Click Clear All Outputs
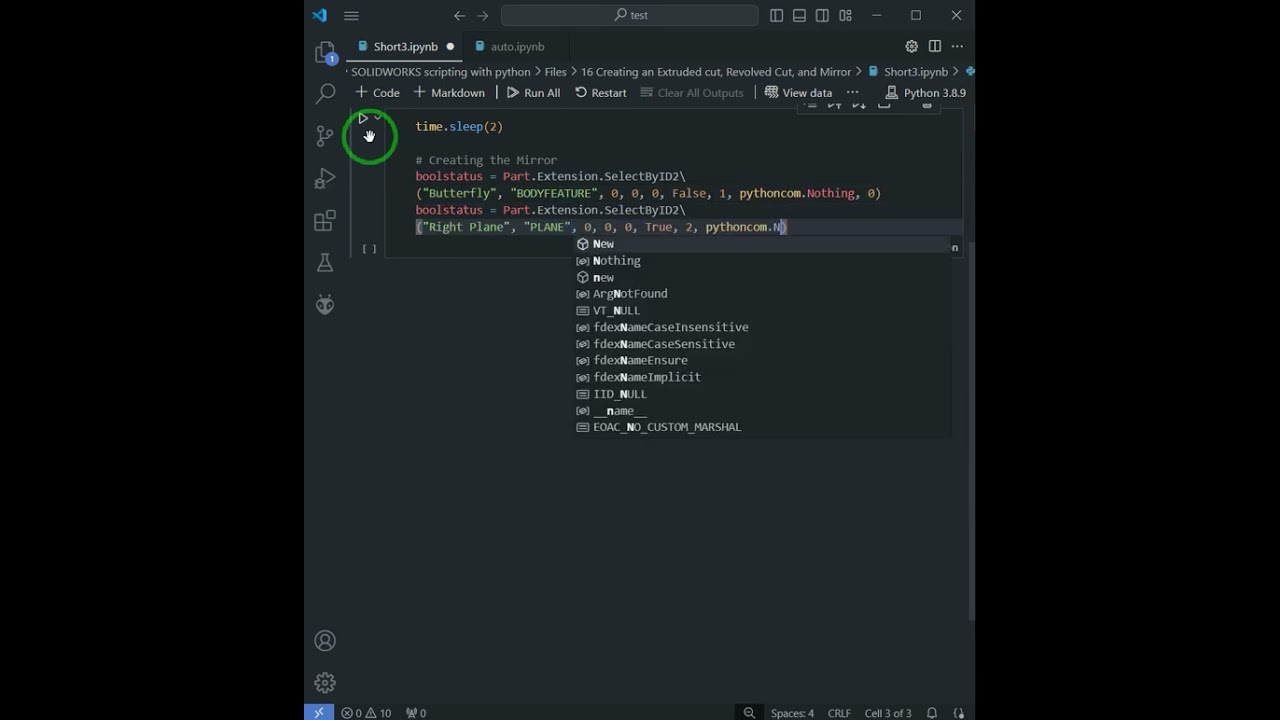Screen dimensions: 1280x720 pyautogui.click(x=692, y=93)
